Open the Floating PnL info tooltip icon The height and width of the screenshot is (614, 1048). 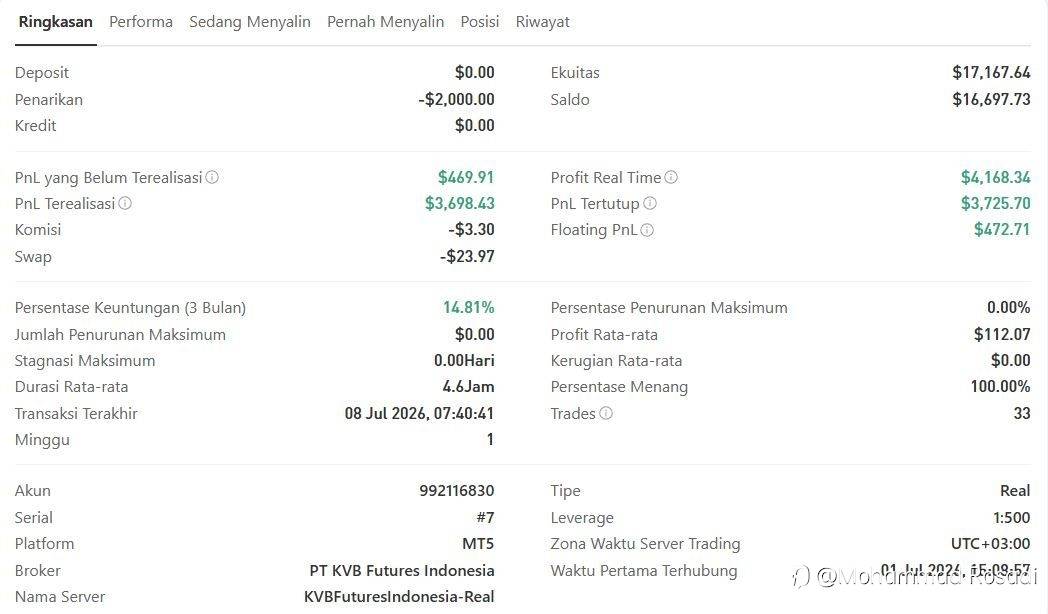coord(647,230)
